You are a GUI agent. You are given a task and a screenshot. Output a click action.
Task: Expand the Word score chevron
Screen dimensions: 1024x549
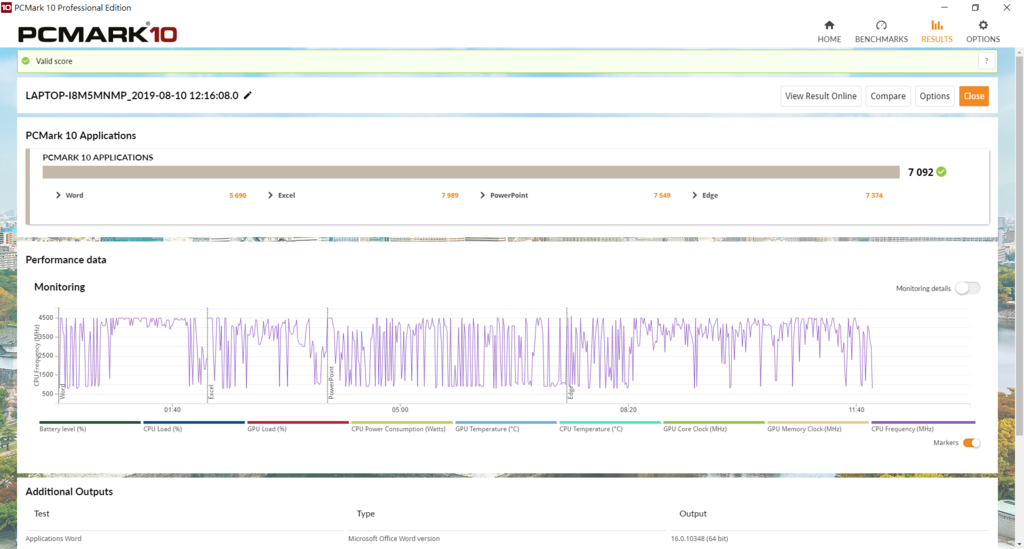[58, 195]
